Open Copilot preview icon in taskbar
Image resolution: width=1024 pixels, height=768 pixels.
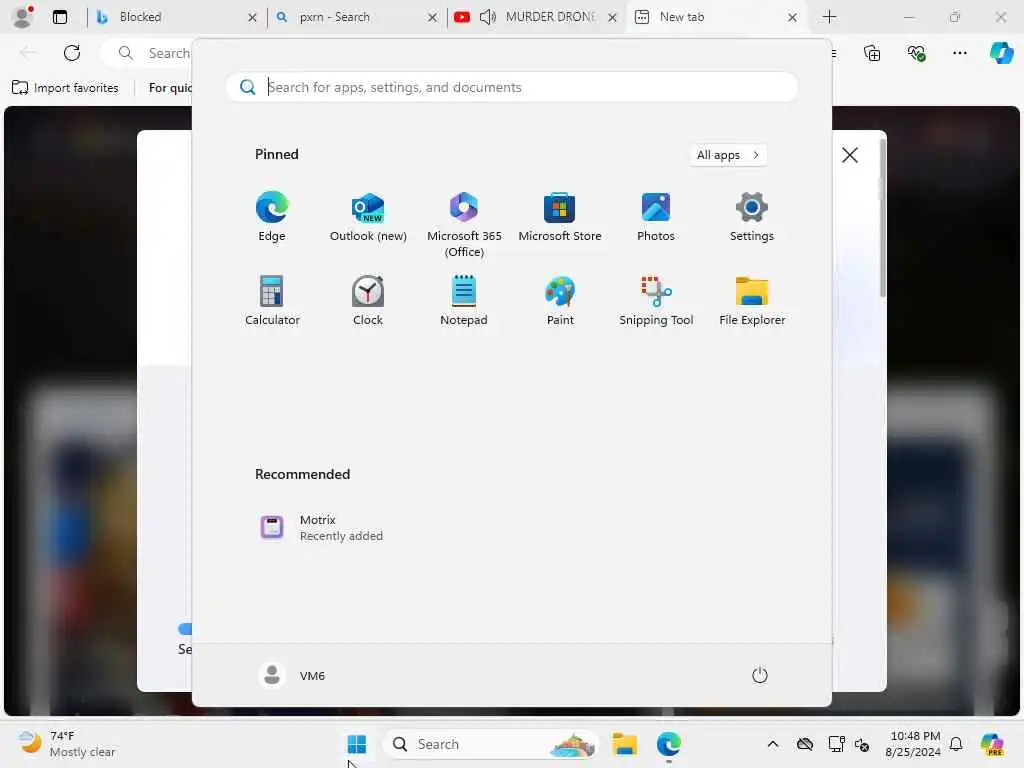[x=993, y=744]
